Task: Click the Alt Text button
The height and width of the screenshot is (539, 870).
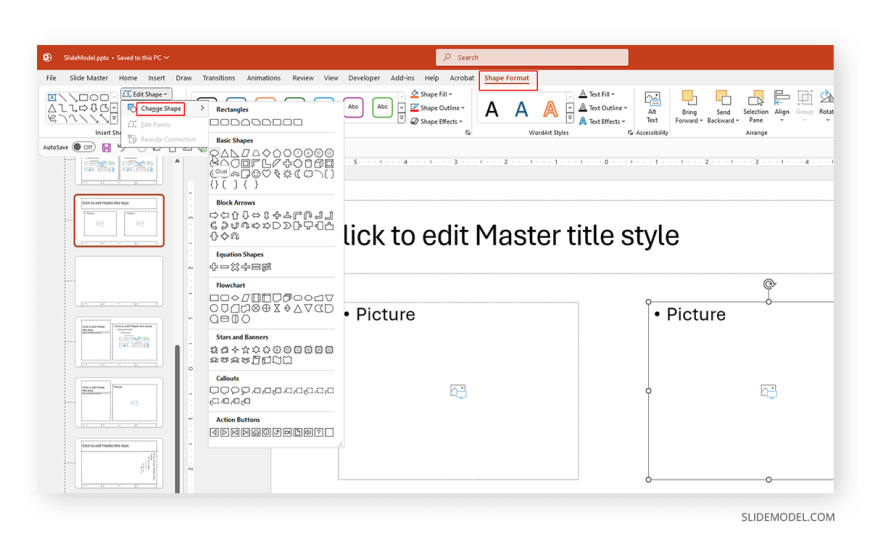Action: point(652,107)
